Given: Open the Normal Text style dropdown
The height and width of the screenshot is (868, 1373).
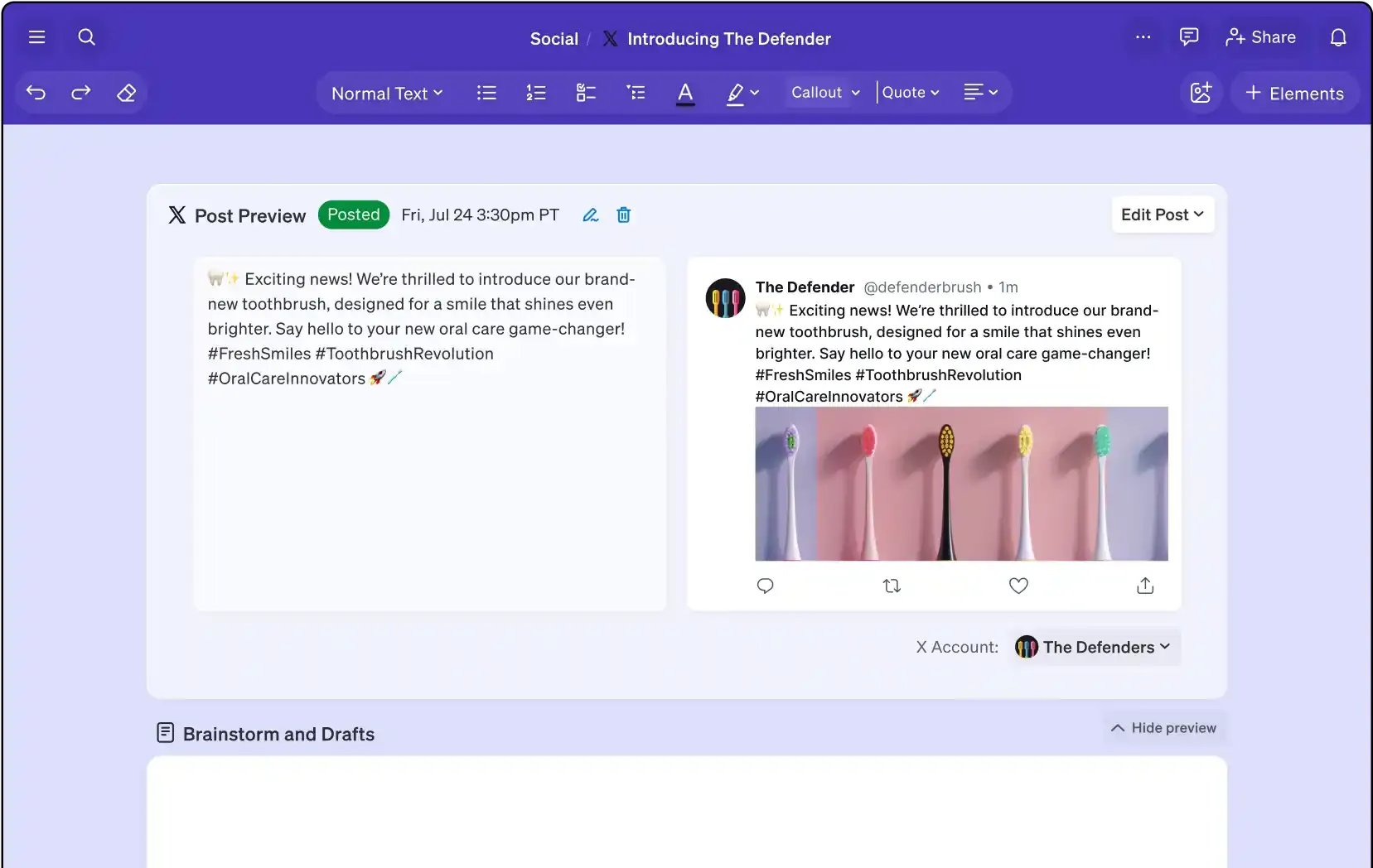Looking at the screenshot, I should 386,93.
